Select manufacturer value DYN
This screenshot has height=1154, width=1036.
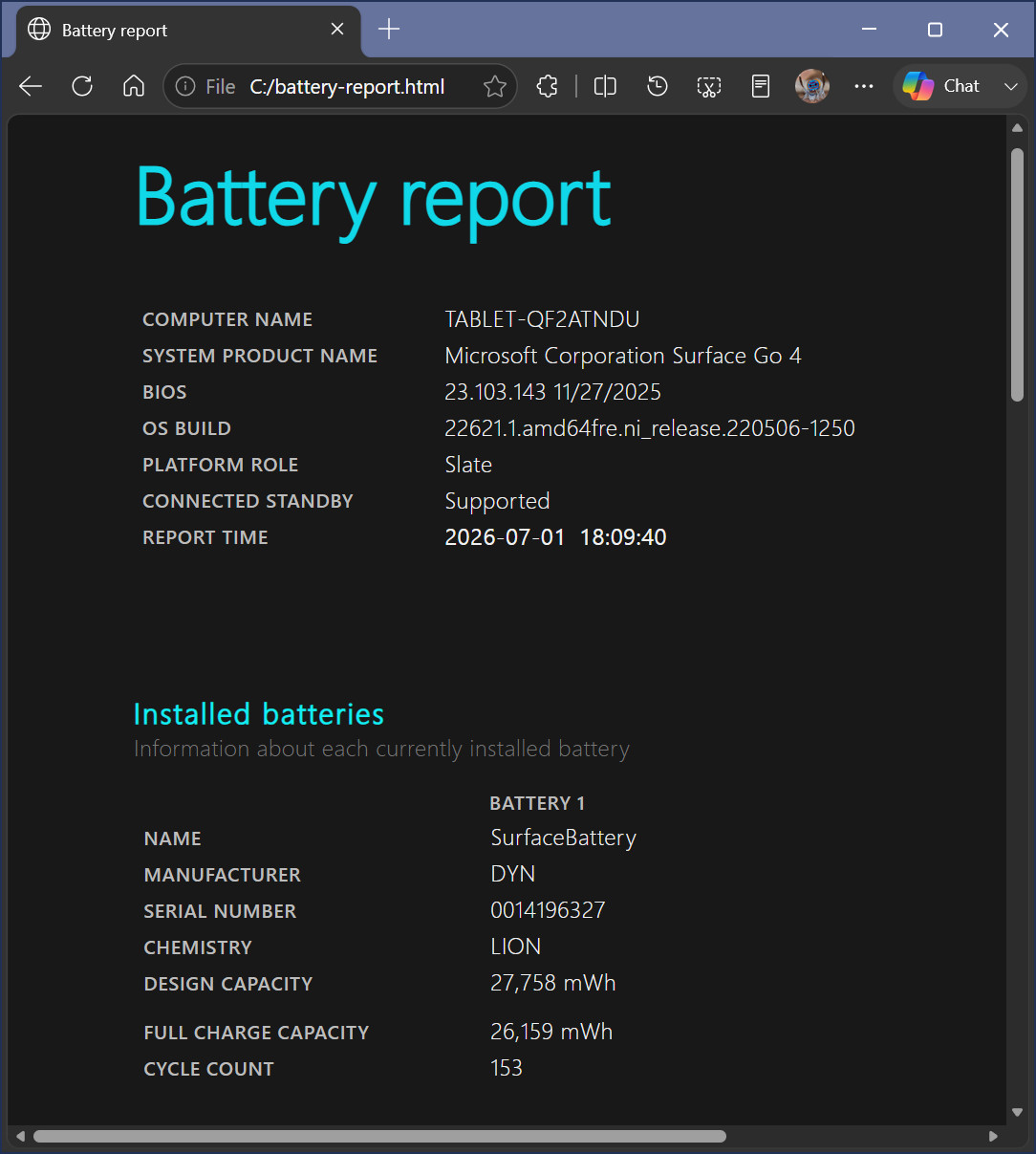pos(512,874)
